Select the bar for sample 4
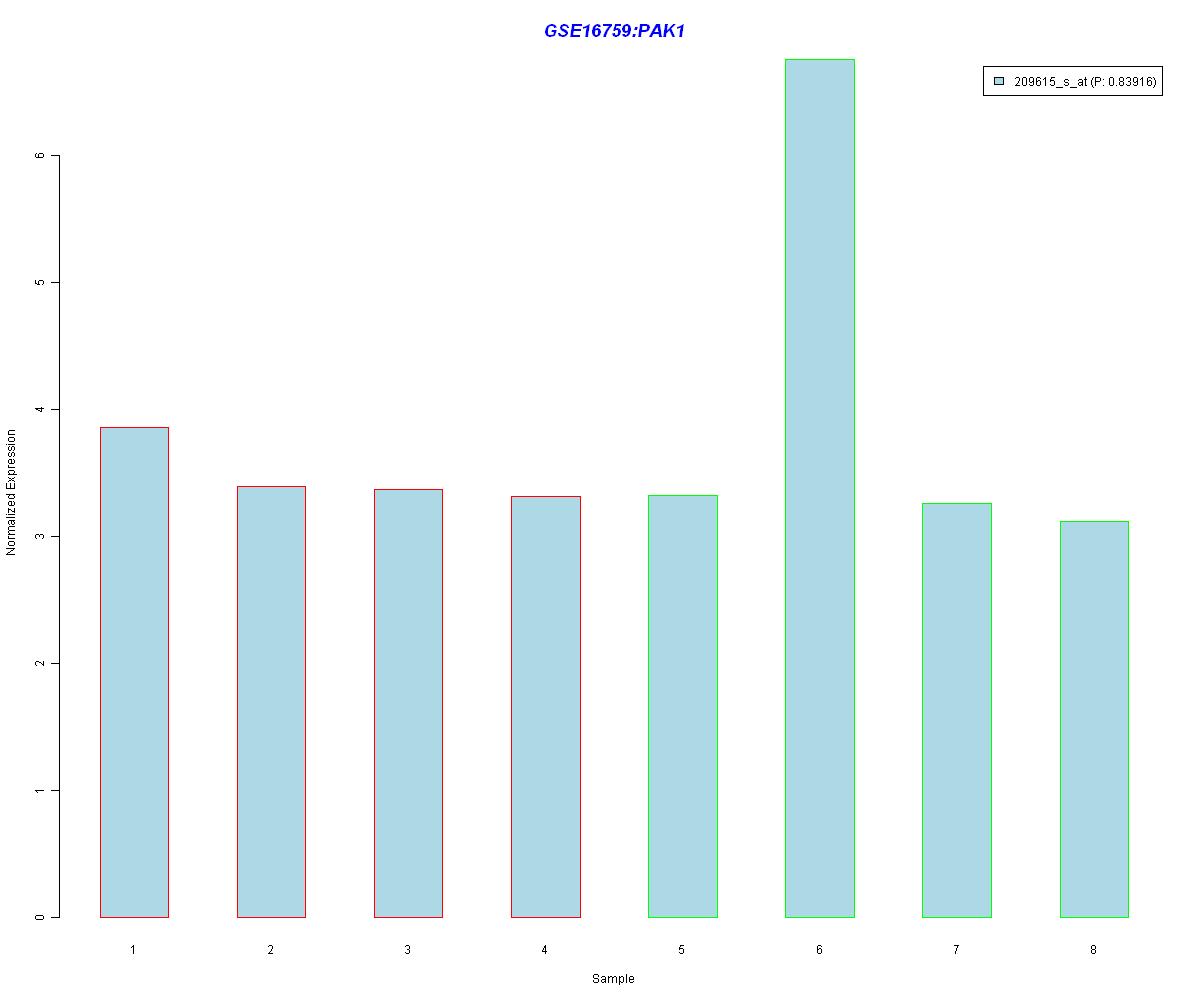This screenshot has width=1200, height=1000. tap(545, 706)
